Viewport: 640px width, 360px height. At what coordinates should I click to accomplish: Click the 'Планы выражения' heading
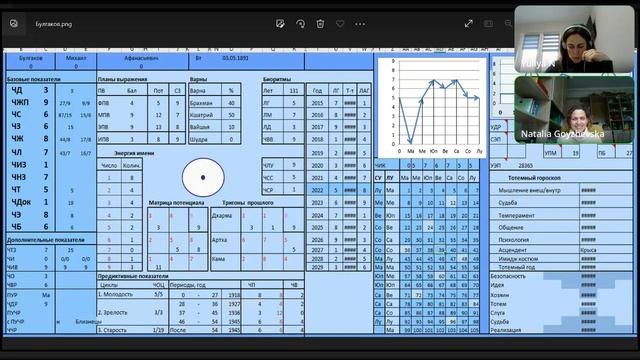[x=122, y=79]
